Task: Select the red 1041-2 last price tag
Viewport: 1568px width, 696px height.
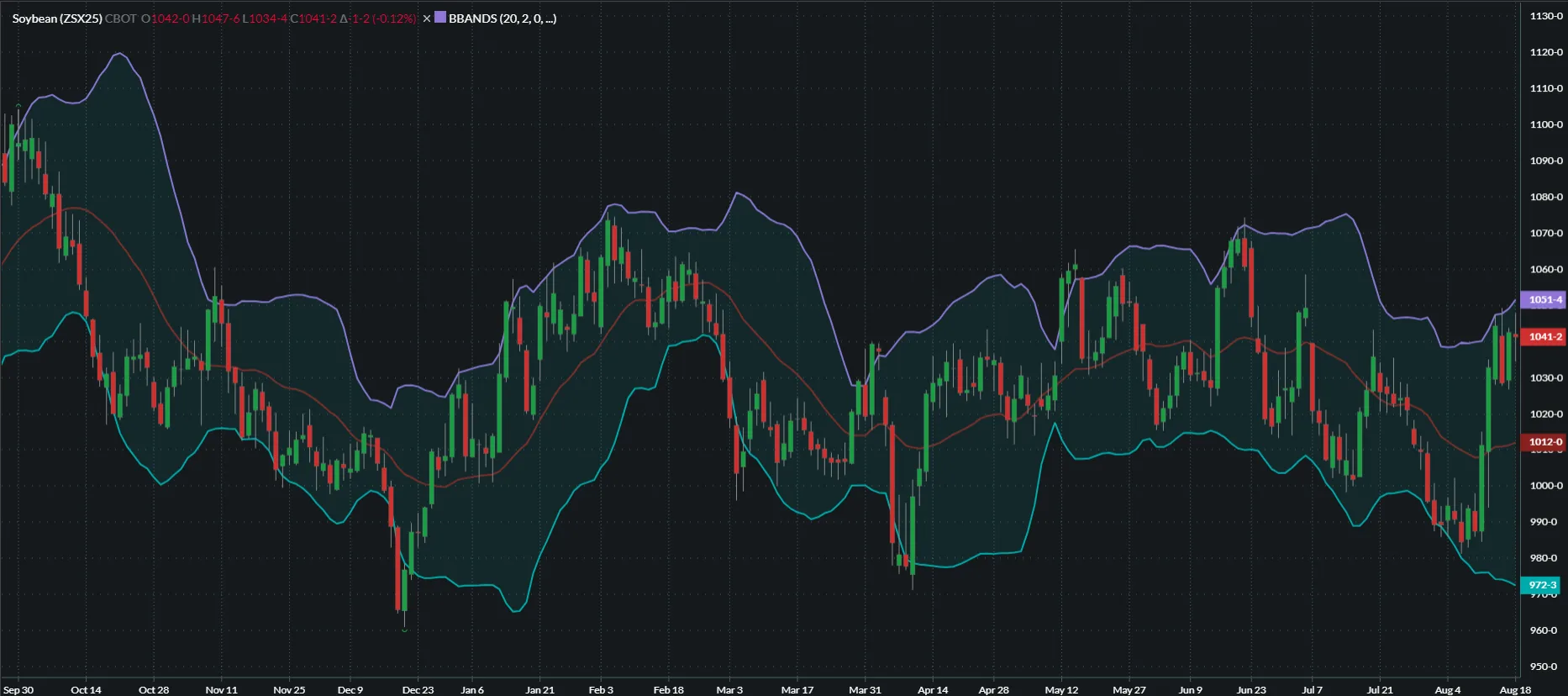Action: 1544,337
